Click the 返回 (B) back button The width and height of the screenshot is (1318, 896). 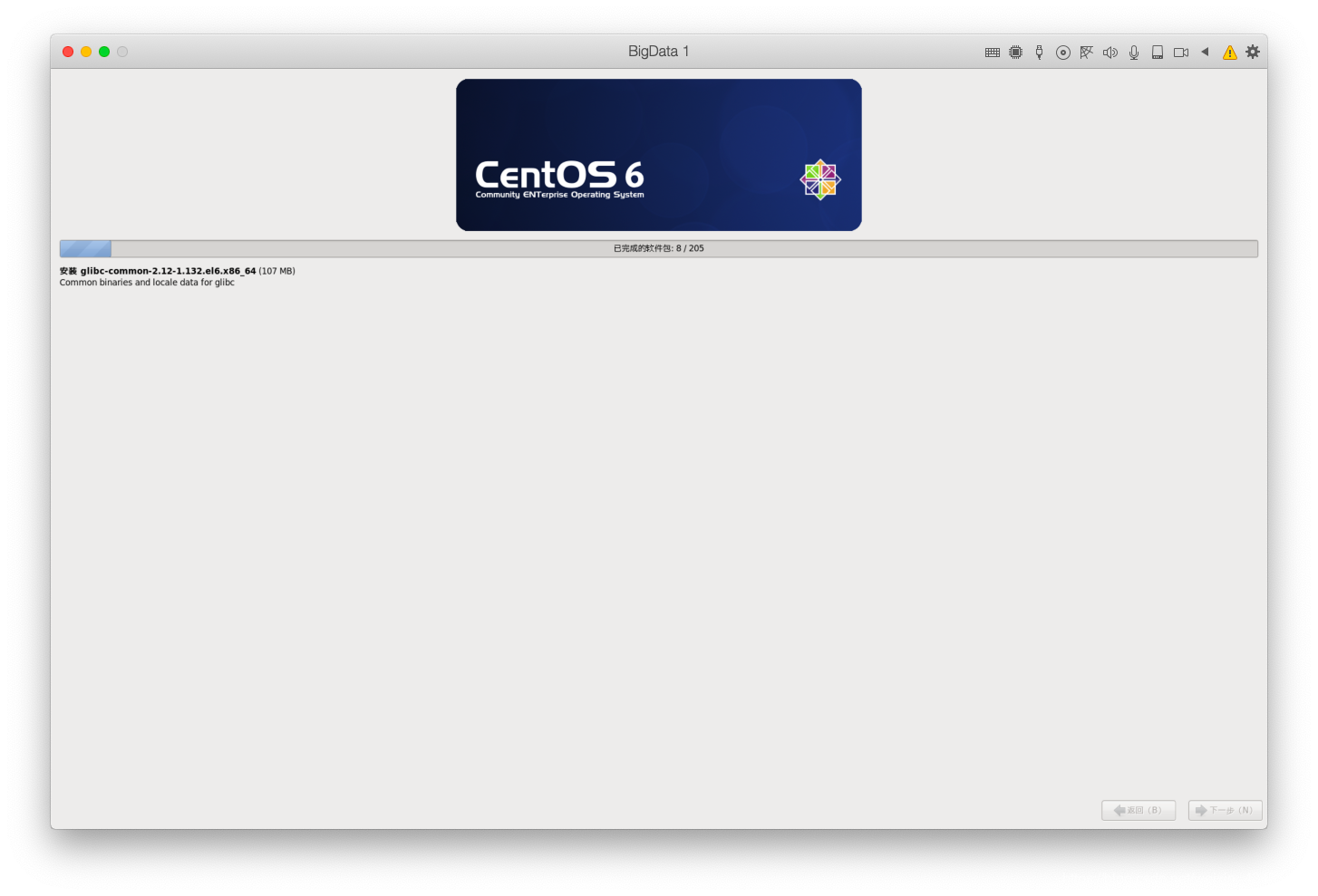(x=1139, y=810)
